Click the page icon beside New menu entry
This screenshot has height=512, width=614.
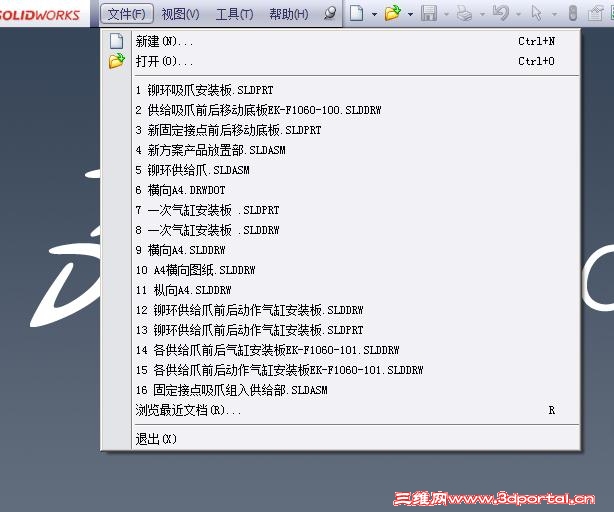116,41
